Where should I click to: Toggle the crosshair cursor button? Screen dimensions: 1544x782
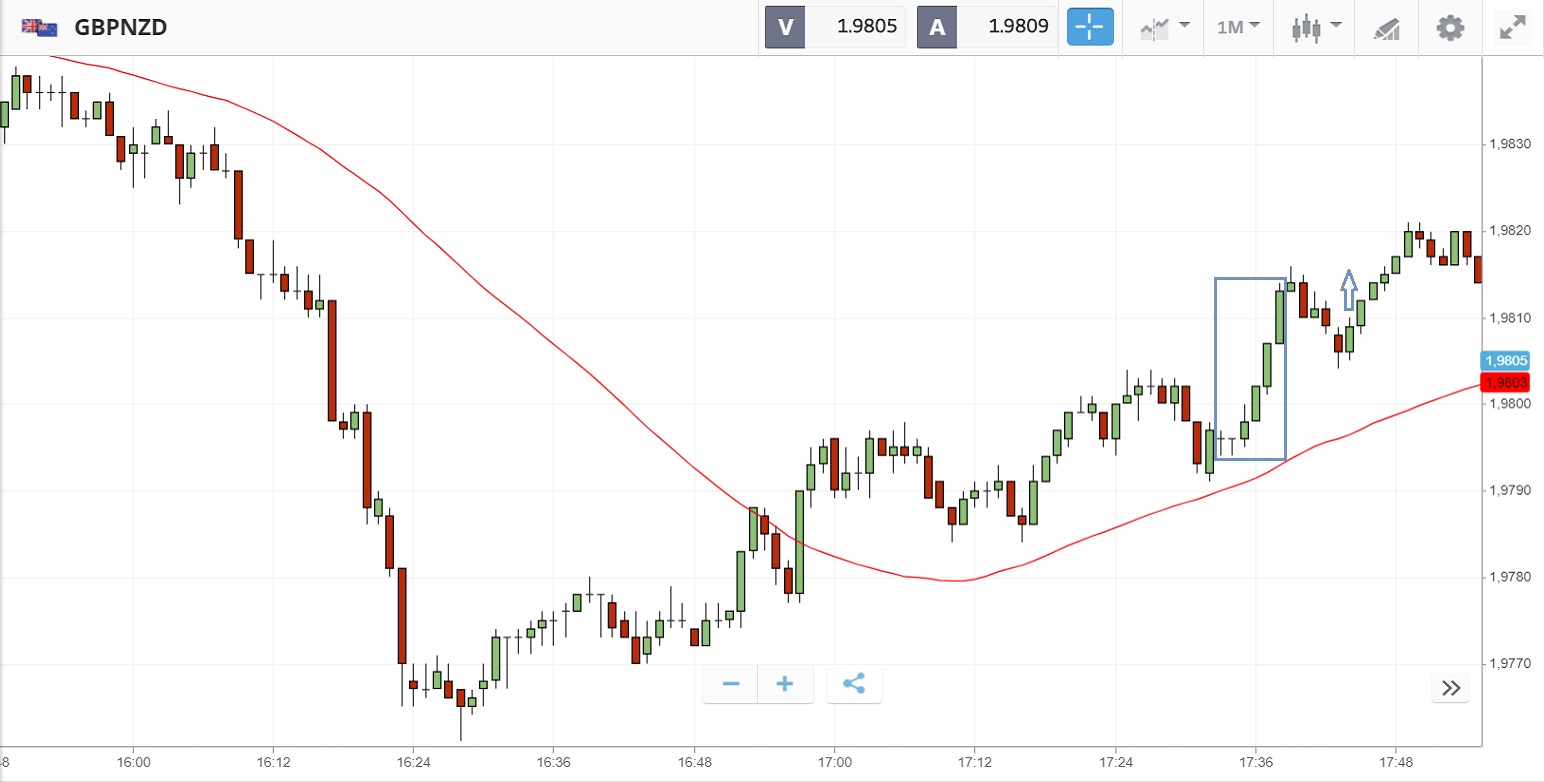click(1090, 27)
